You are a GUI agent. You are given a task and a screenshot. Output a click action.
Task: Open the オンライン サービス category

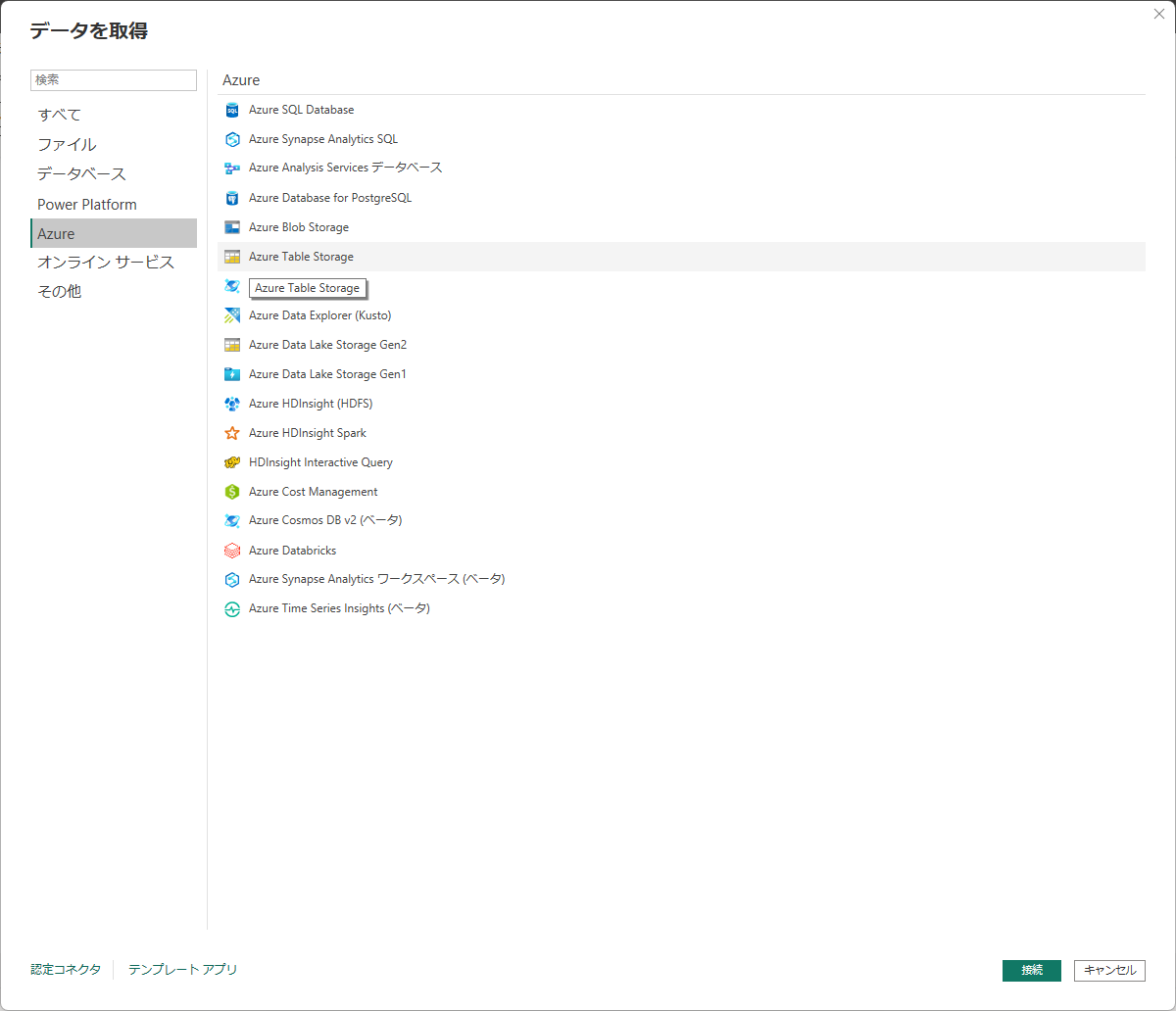point(108,262)
